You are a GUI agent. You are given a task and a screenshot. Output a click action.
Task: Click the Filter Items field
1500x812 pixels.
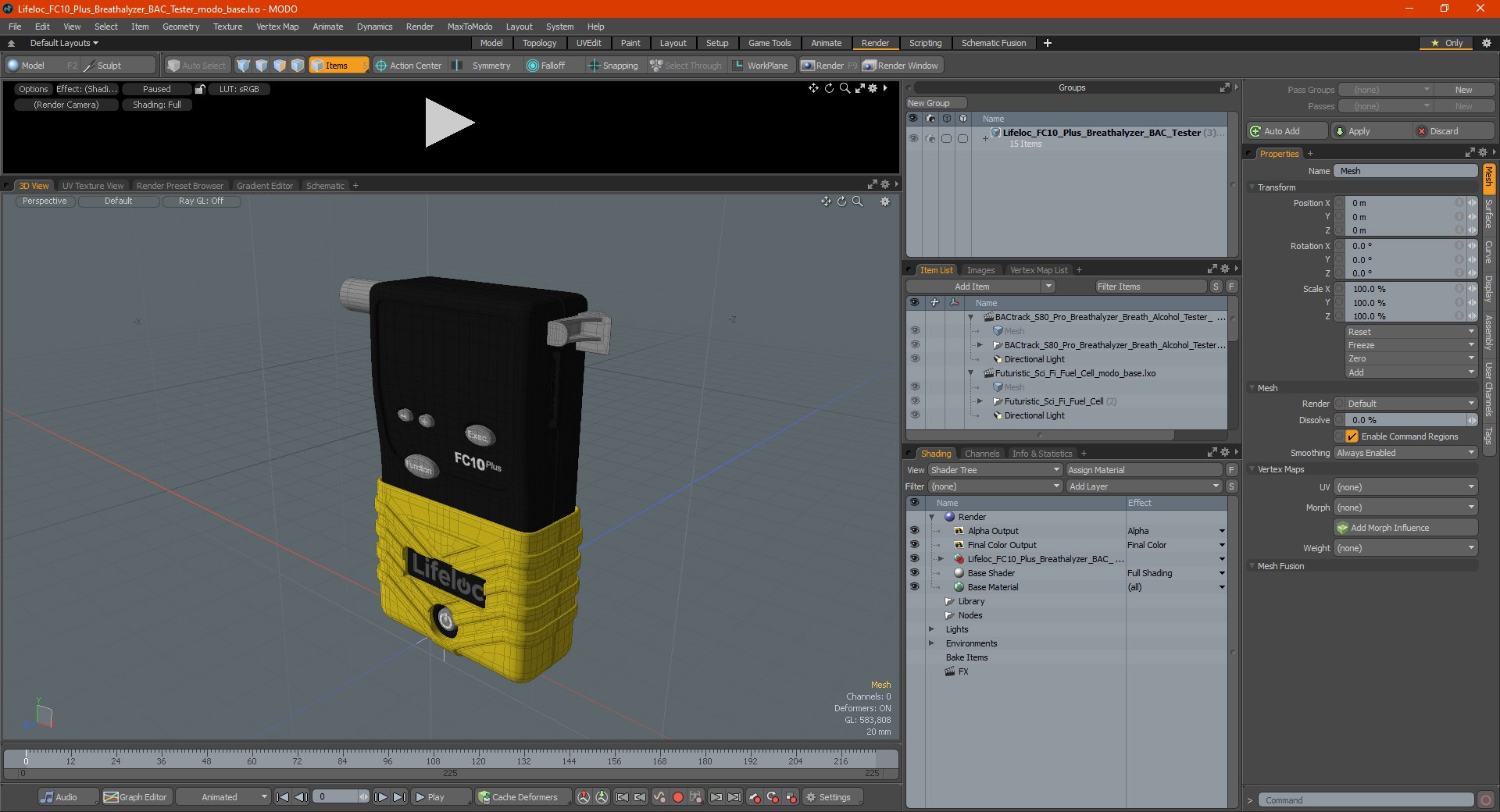pyautogui.click(x=1150, y=287)
